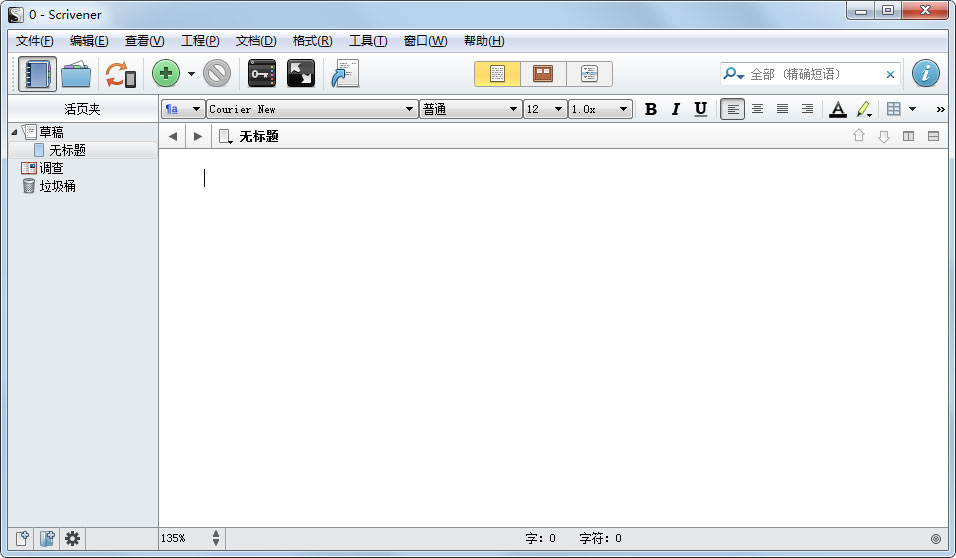Click the target icon in footer

click(936, 538)
